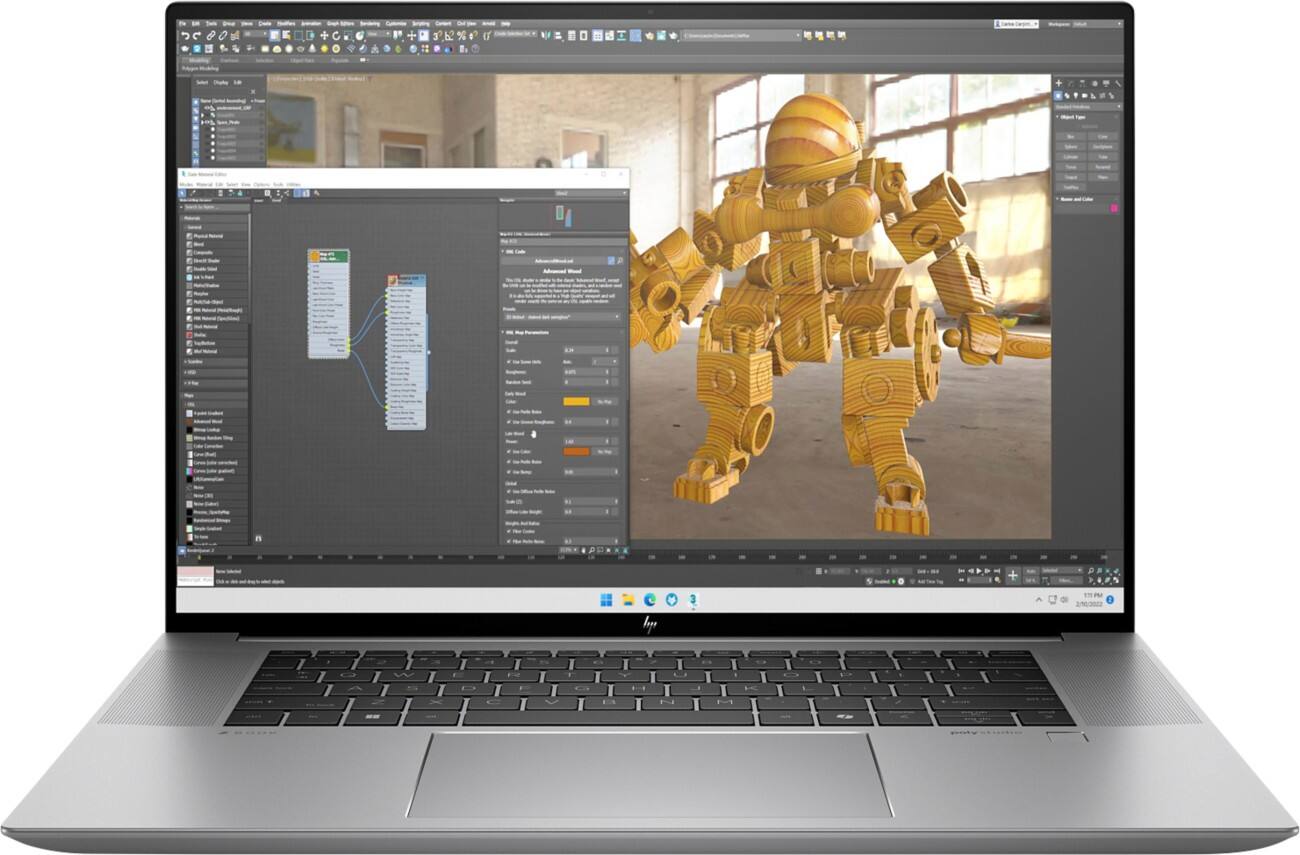
Task: Toggle Use Diffuse Perlin Noise checkbox
Action: click(509, 491)
